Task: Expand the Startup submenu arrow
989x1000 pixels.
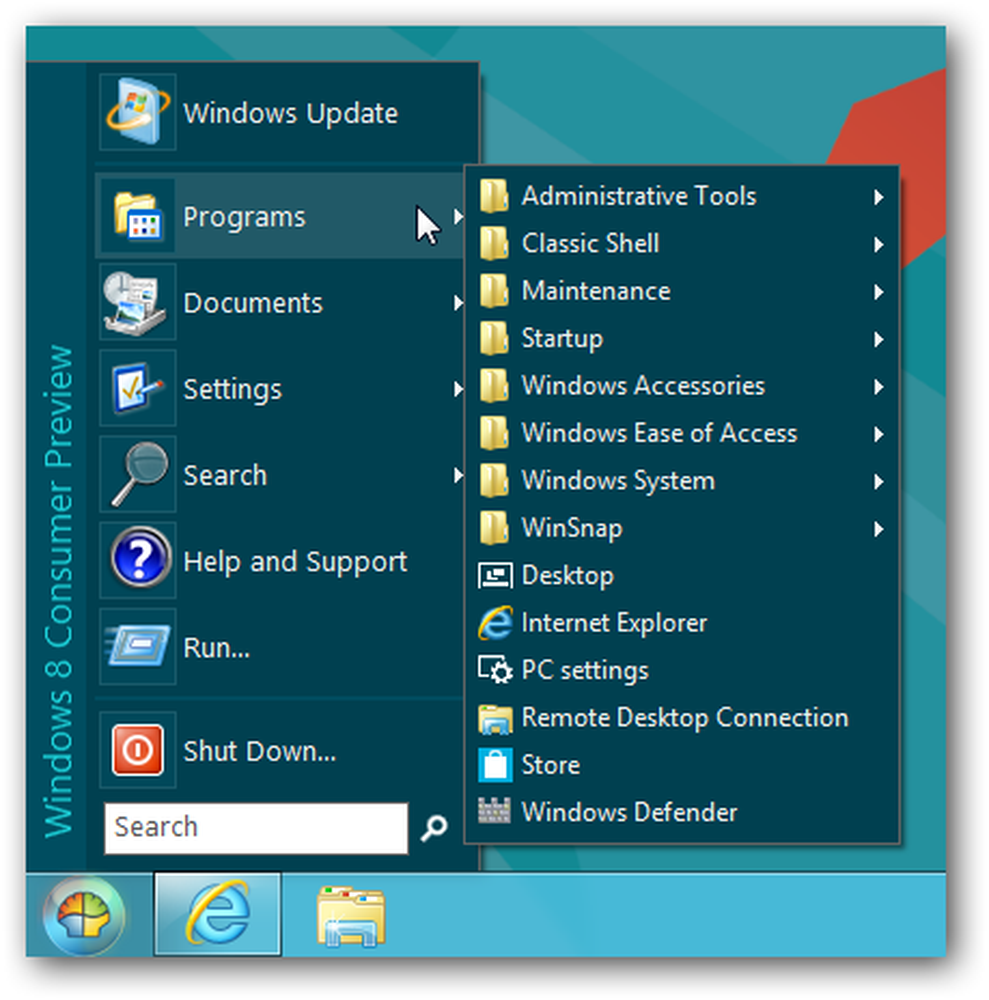Action: pyautogui.click(x=879, y=339)
